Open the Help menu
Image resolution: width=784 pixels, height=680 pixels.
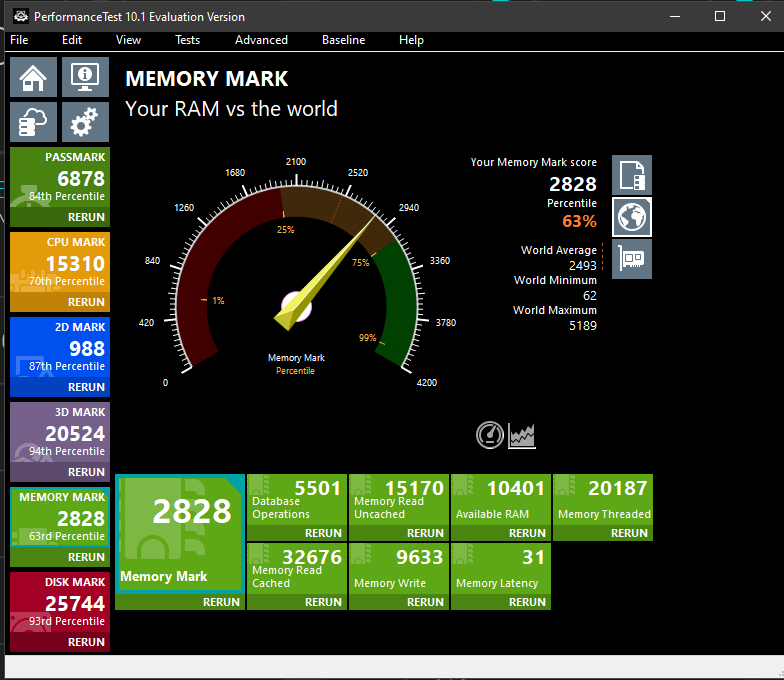pos(411,40)
